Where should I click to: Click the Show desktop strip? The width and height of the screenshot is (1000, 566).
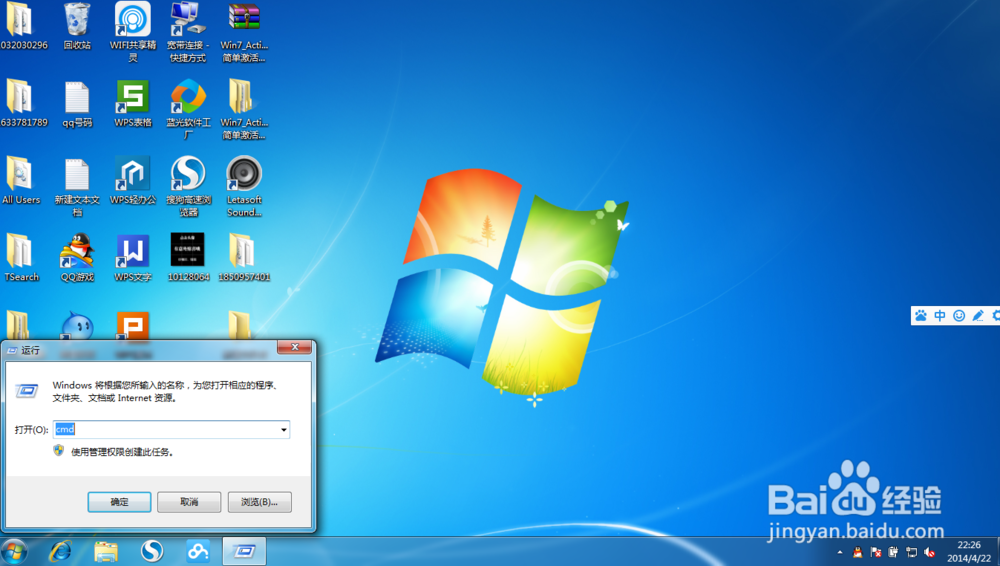pos(997,551)
